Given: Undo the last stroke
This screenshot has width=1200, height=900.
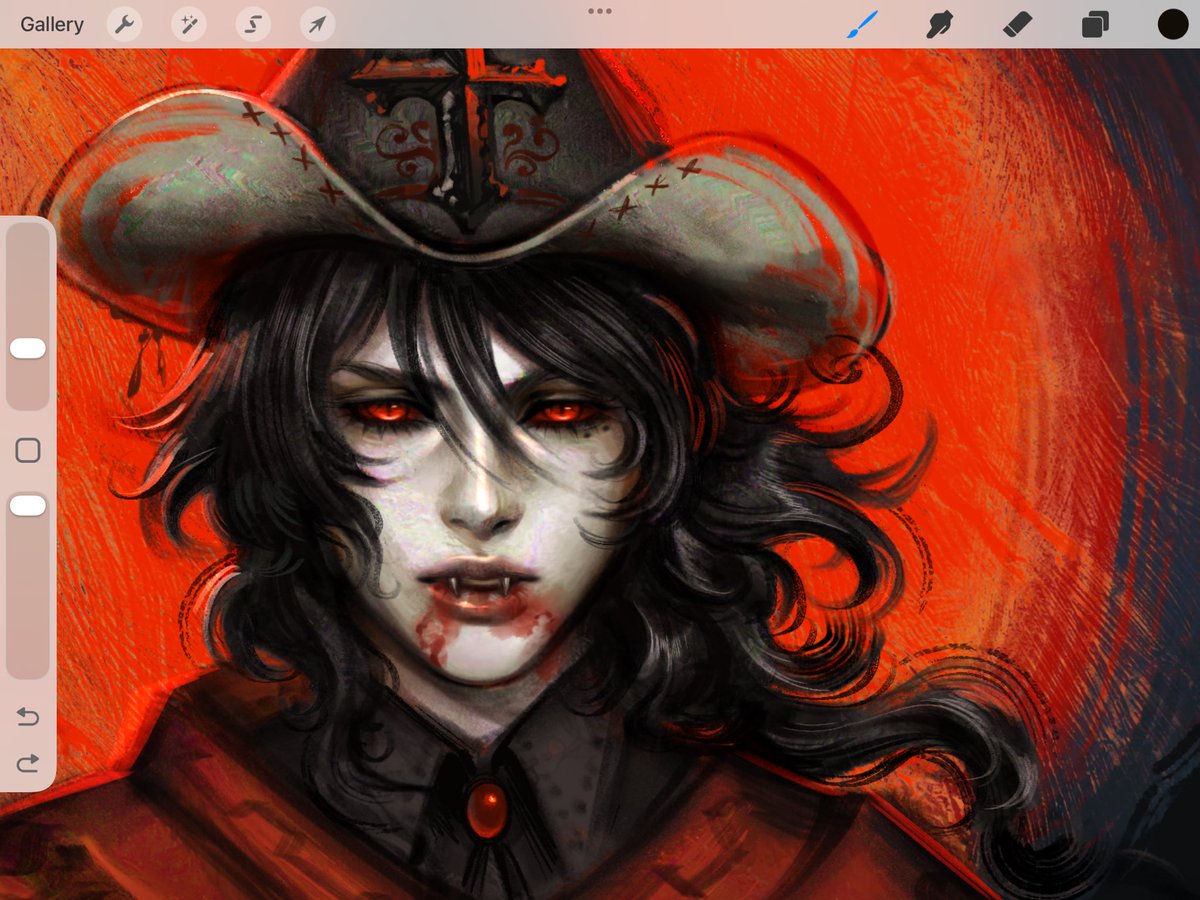Looking at the screenshot, I should point(28,717).
